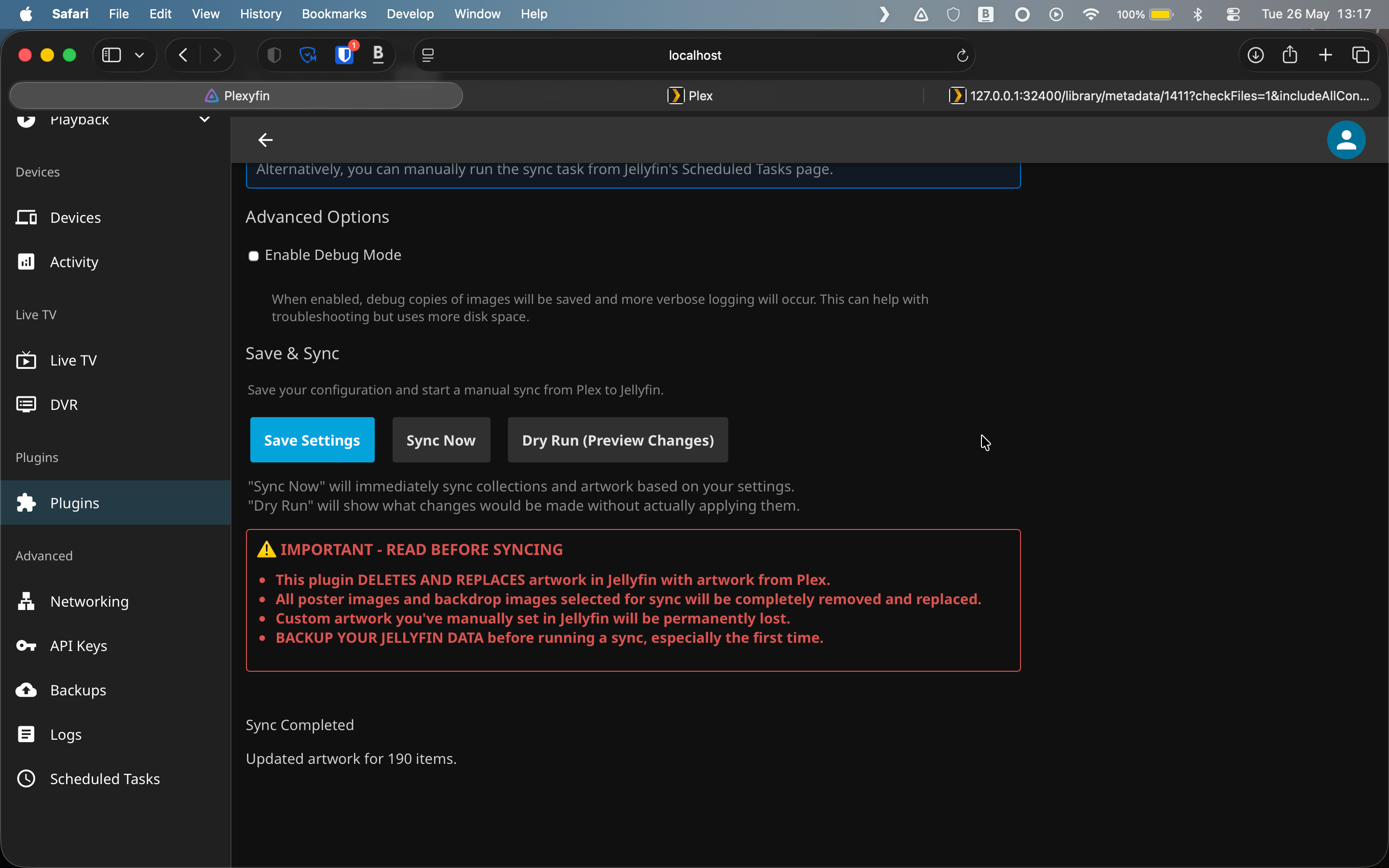Open the DVR icon in sidebar
Image resolution: width=1389 pixels, height=868 pixels.
coord(26,404)
